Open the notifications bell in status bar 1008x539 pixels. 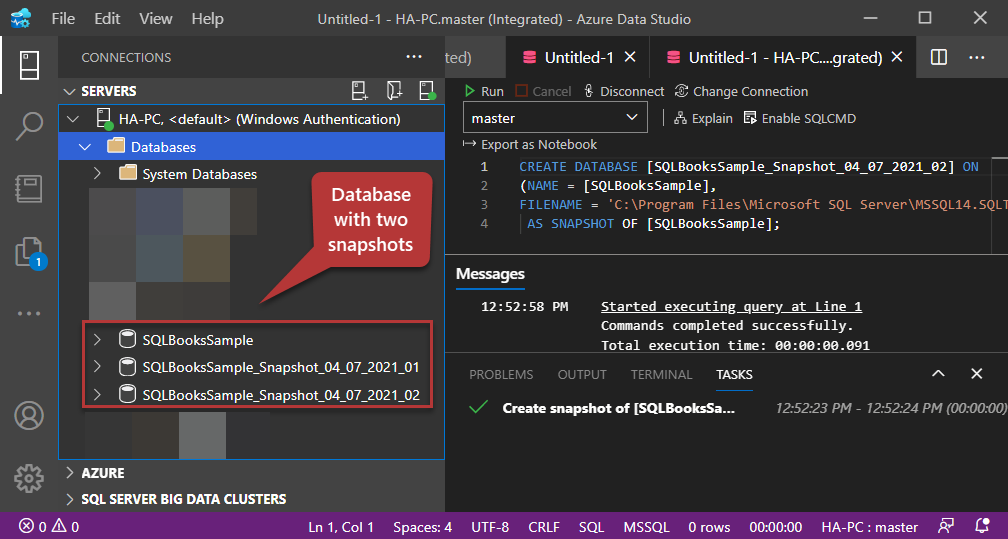coord(982,527)
